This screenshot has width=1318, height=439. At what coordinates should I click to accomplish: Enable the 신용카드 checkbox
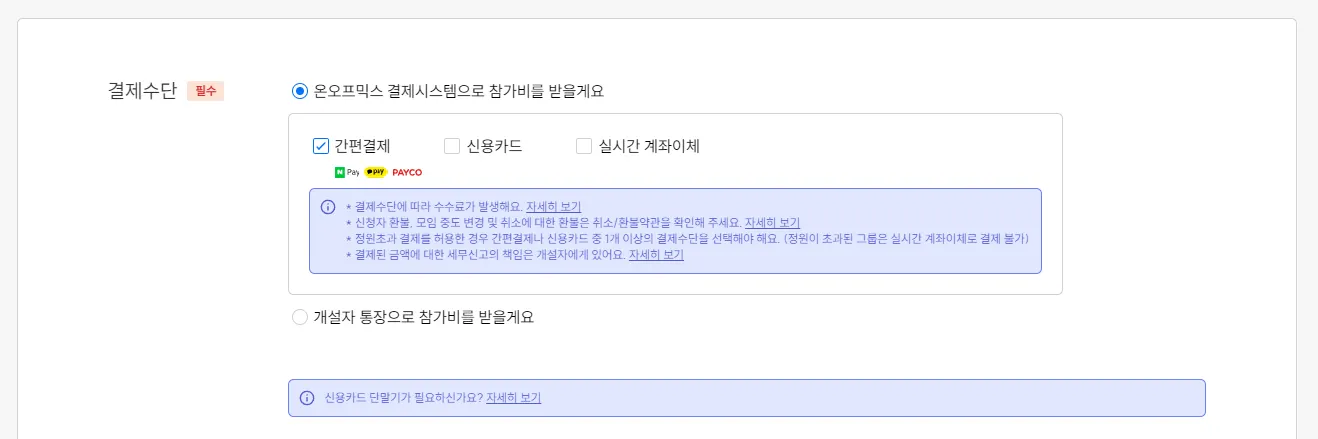pos(453,146)
